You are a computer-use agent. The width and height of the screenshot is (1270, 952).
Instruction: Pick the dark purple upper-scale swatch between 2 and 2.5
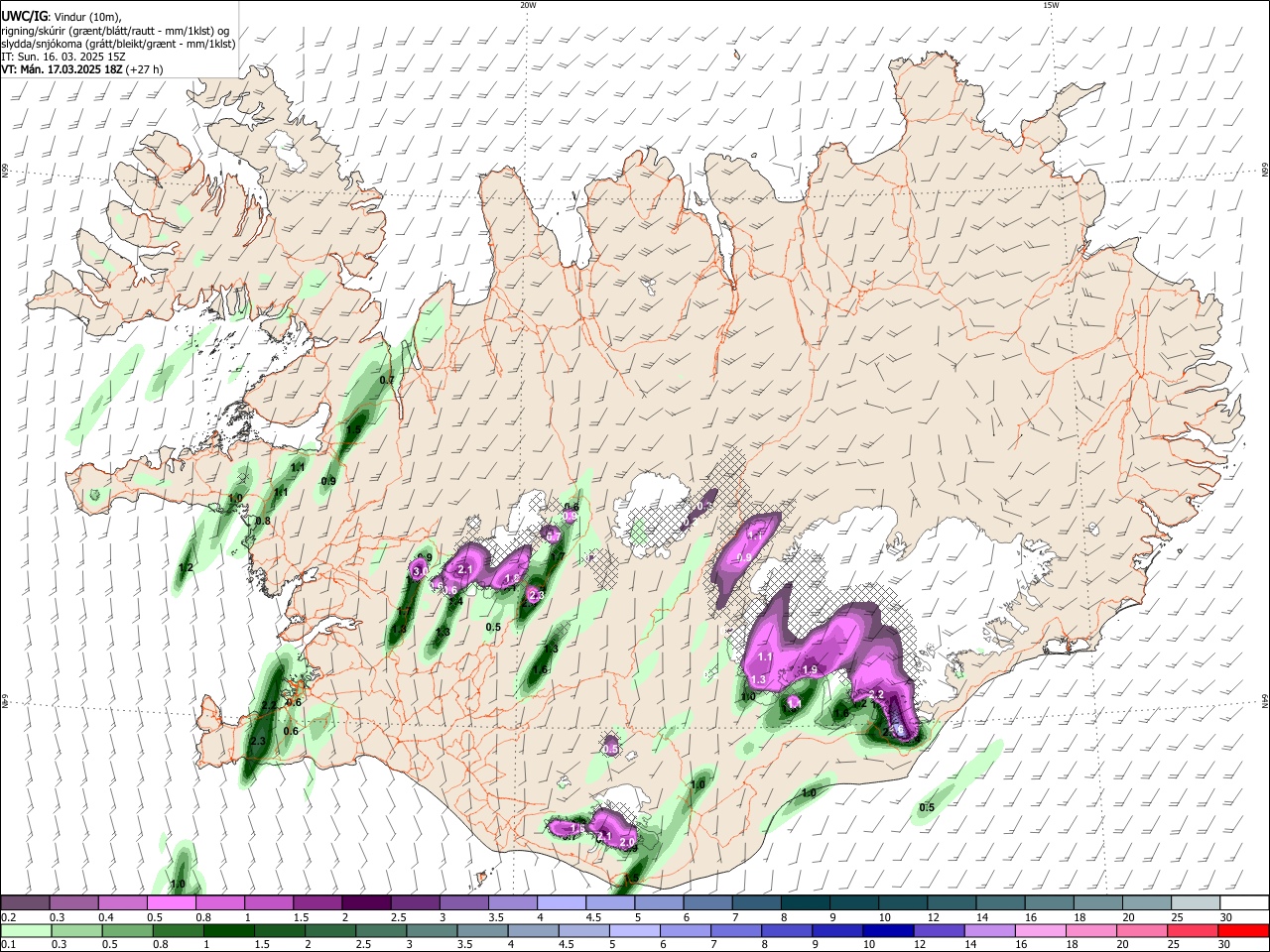pyautogui.click(x=366, y=902)
